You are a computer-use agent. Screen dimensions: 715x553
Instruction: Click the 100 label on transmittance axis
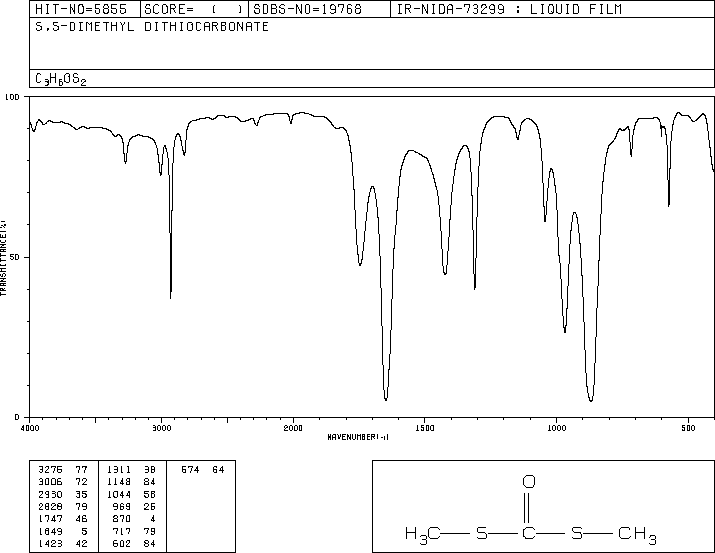12,97
